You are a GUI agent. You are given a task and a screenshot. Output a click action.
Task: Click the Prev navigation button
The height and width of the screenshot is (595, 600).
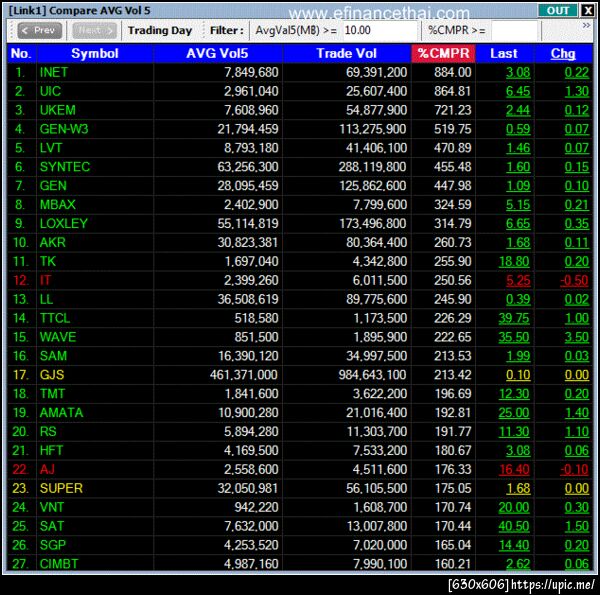(39, 31)
